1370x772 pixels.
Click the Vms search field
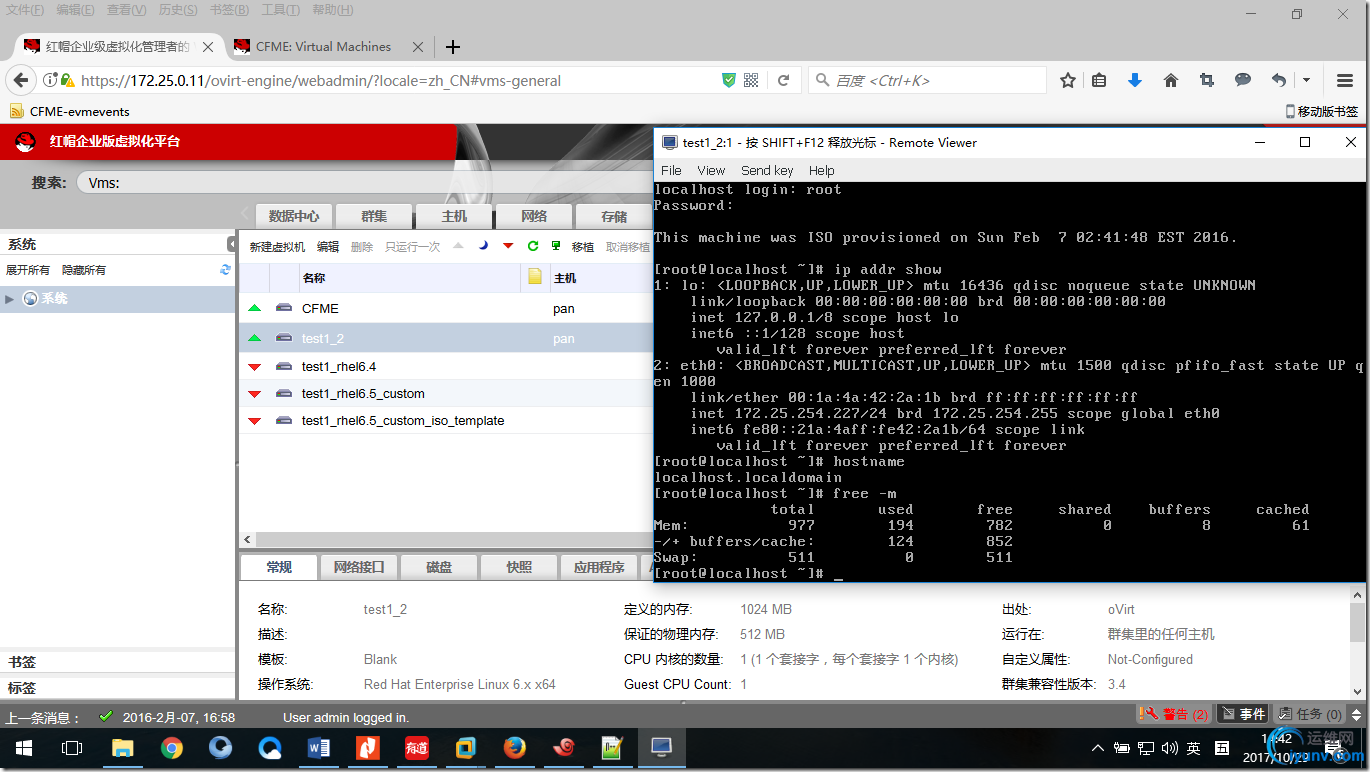click(365, 183)
